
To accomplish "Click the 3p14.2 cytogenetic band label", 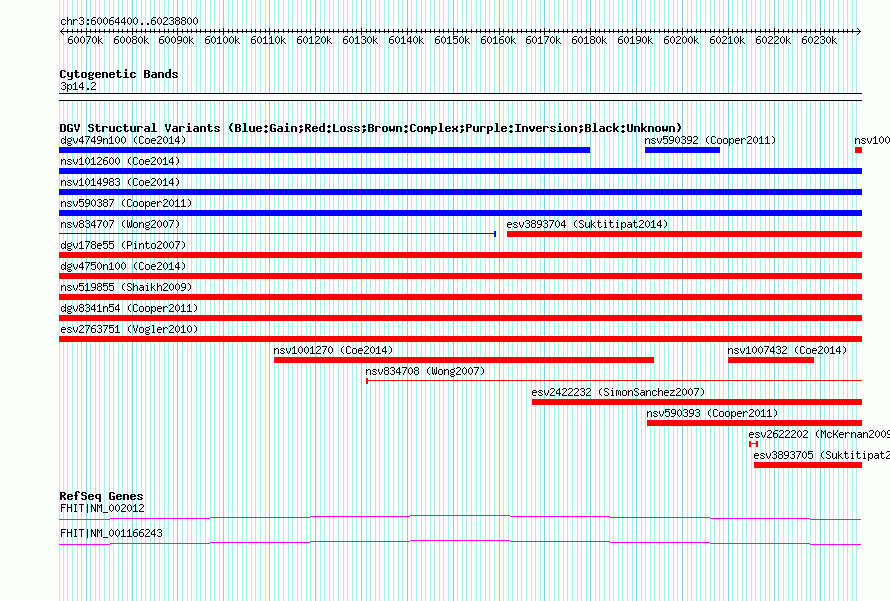I will click(78, 86).
